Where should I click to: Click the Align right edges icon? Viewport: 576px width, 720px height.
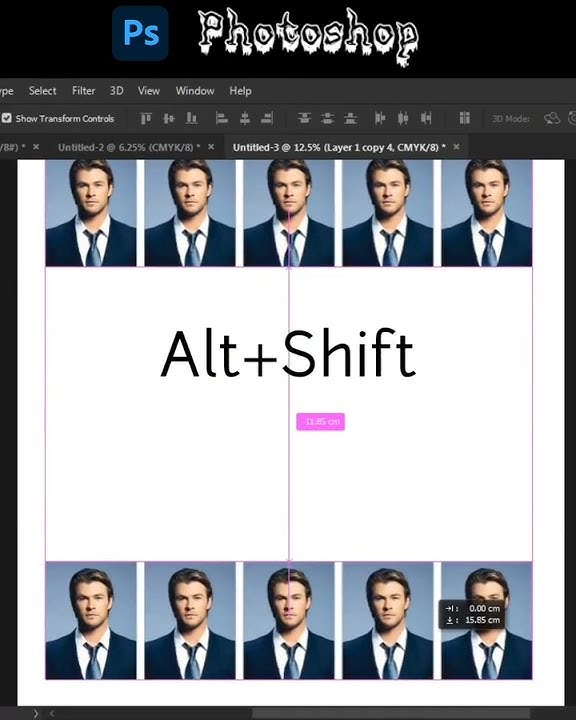click(267, 118)
